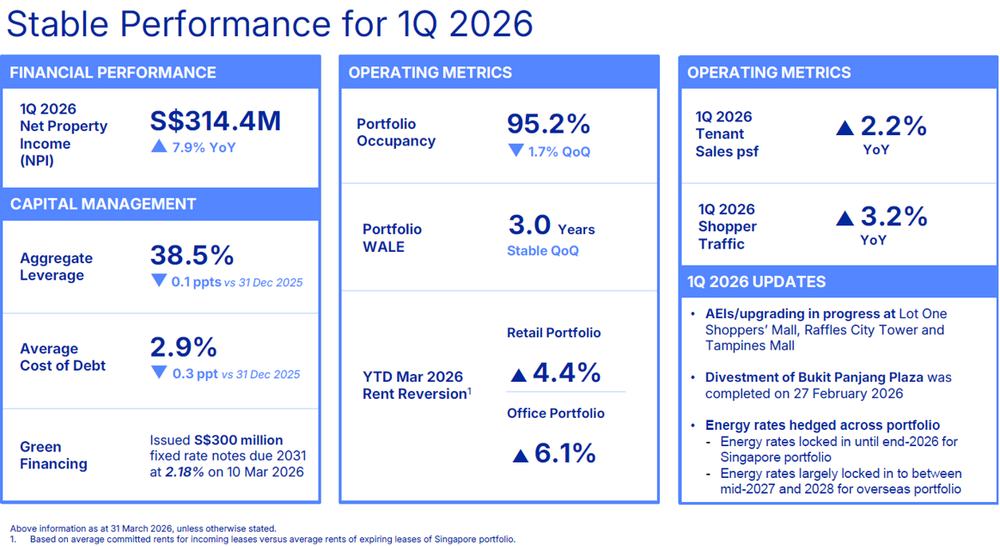Click the sub-bullet about overseas portfolio energy rates
The height and width of the screenshot is (546, 1000).
coord(841,481)
